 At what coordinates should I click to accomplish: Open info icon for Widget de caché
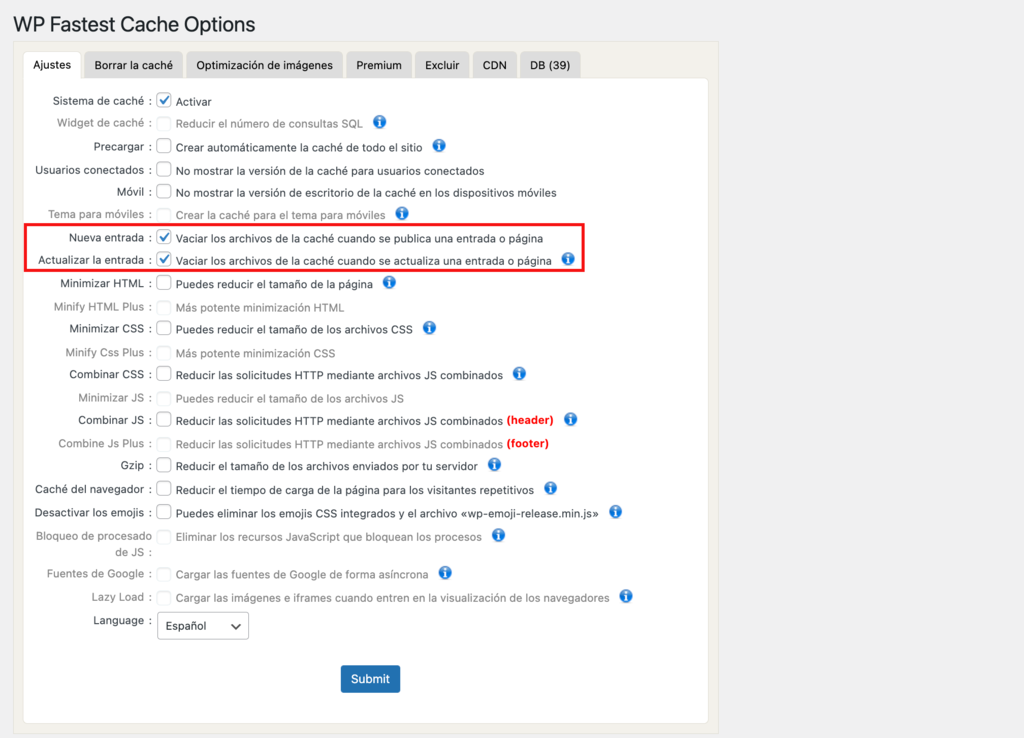[379, 122]
